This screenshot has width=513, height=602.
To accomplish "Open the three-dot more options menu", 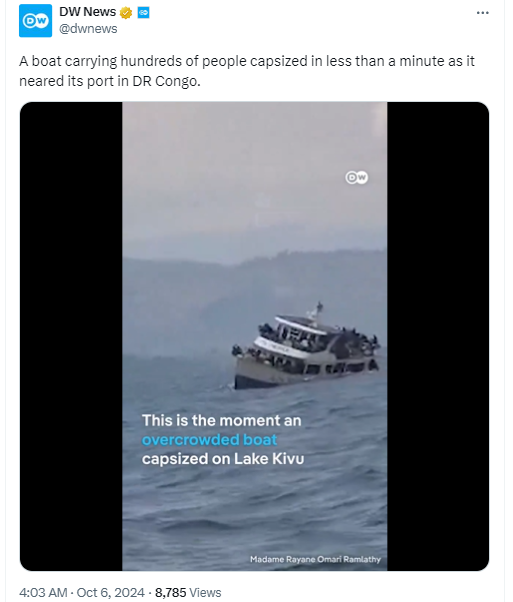I will (483, 13).
